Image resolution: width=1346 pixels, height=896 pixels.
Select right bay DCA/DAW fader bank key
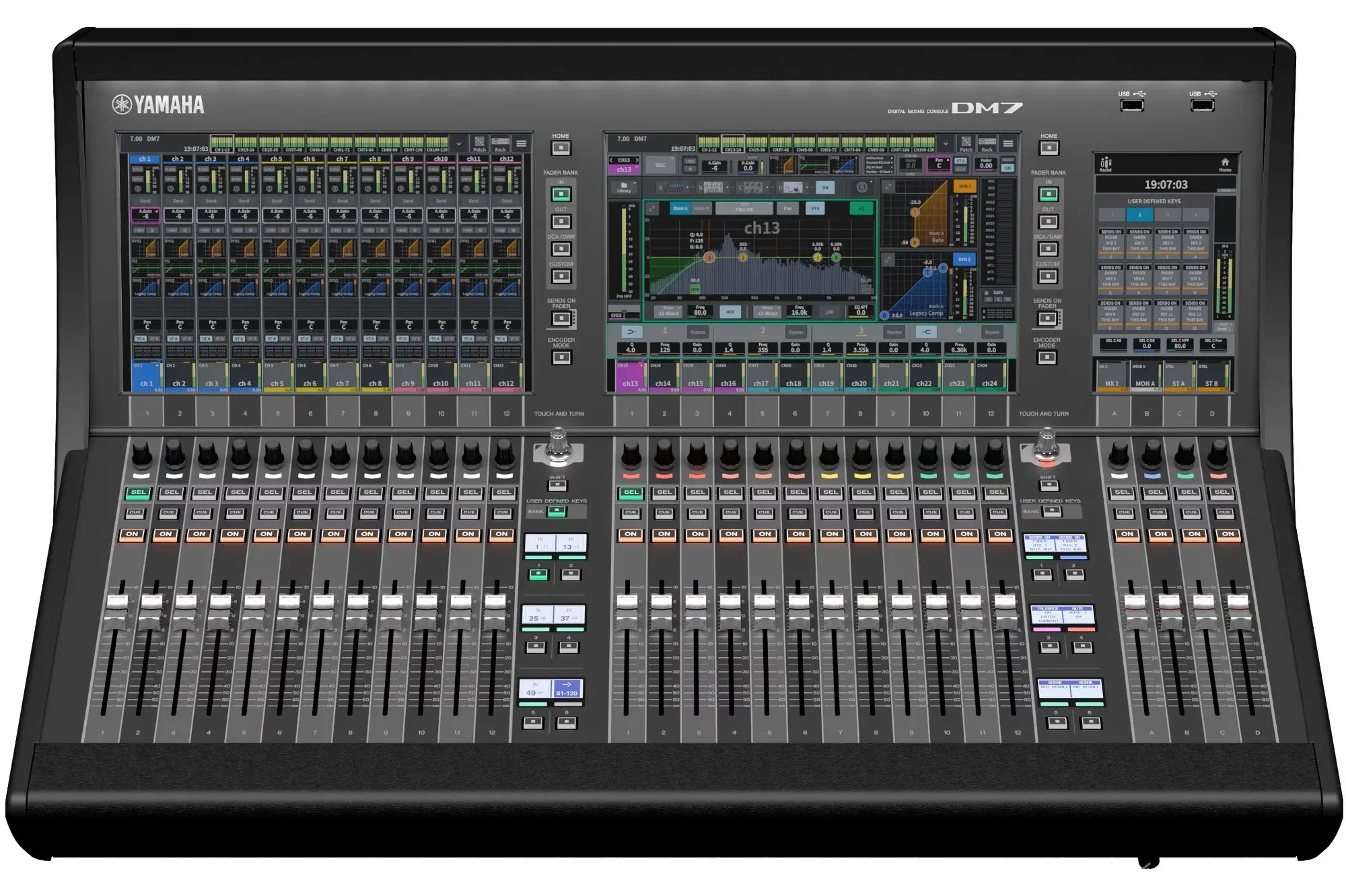pos(1049,249)
